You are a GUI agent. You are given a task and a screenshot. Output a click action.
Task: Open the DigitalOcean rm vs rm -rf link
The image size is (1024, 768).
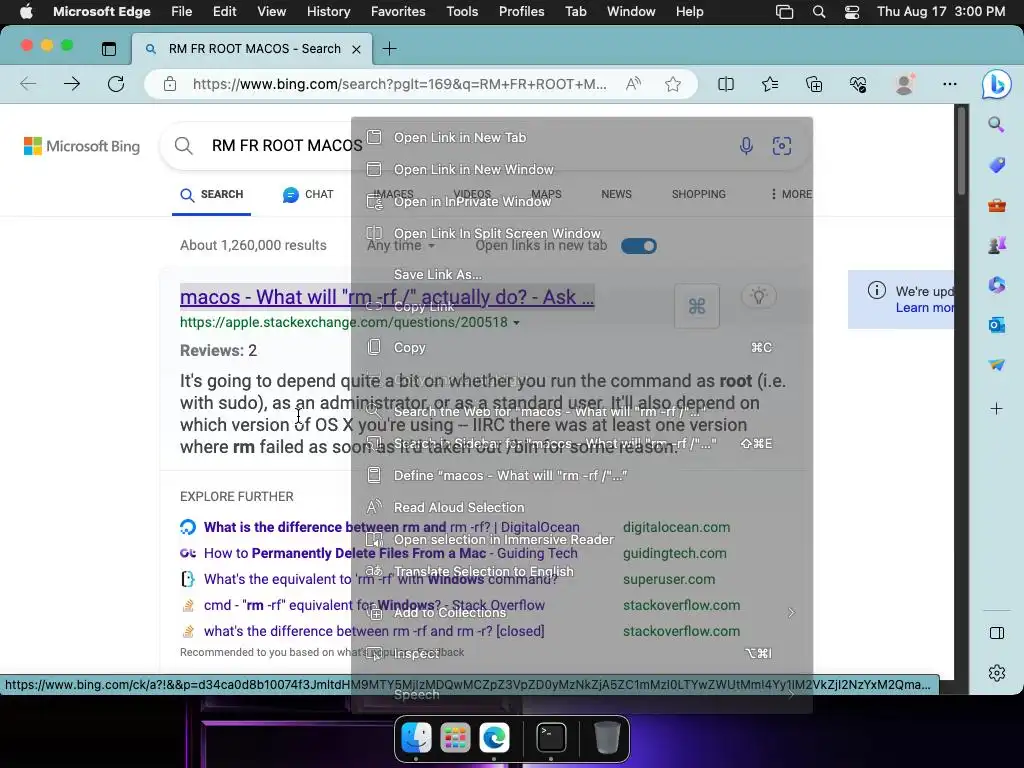click(391, 527)
